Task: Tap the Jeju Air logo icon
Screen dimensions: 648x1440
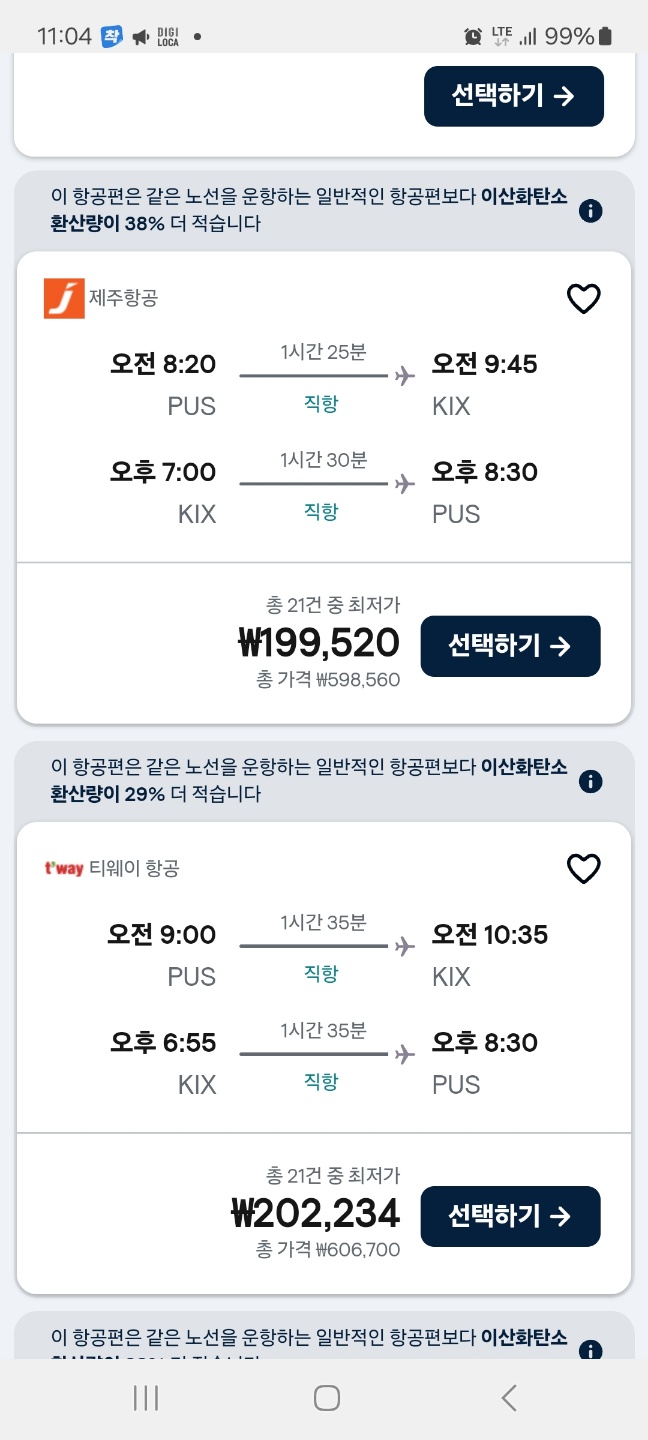Action: [x=64, y=298]
